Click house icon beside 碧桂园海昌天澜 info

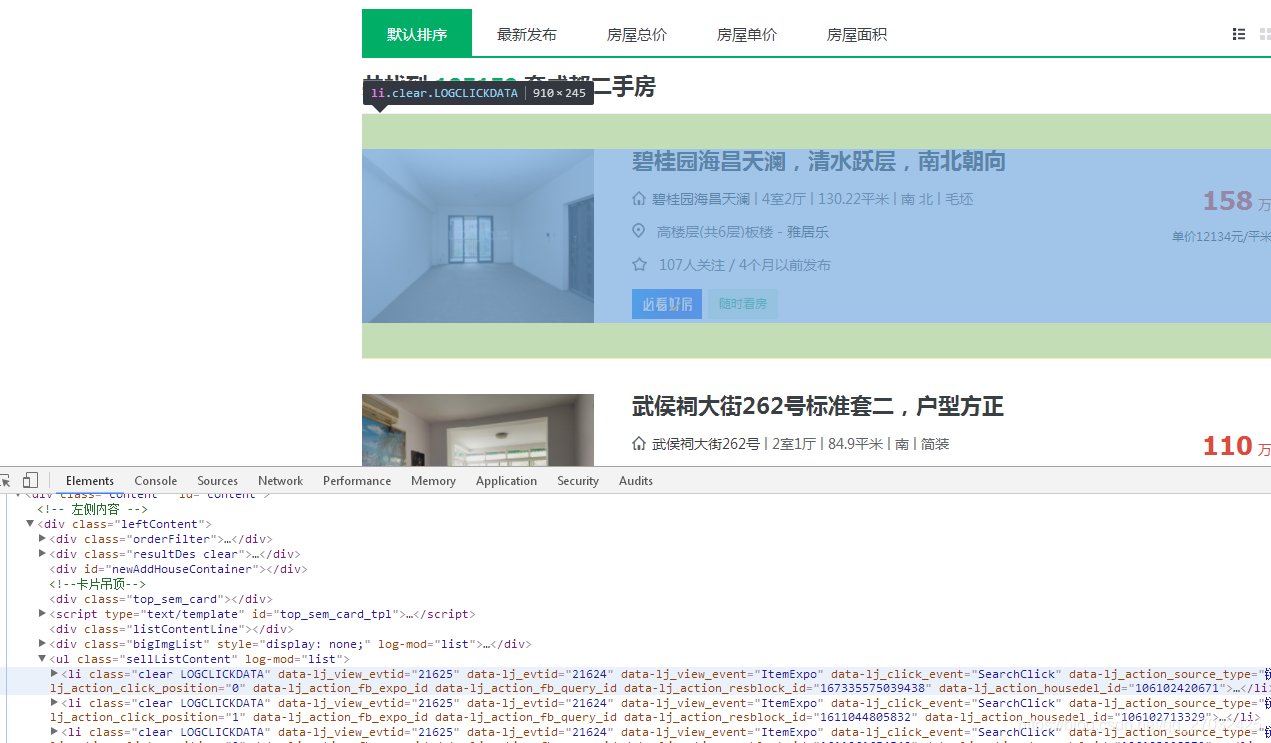[639, 199]
